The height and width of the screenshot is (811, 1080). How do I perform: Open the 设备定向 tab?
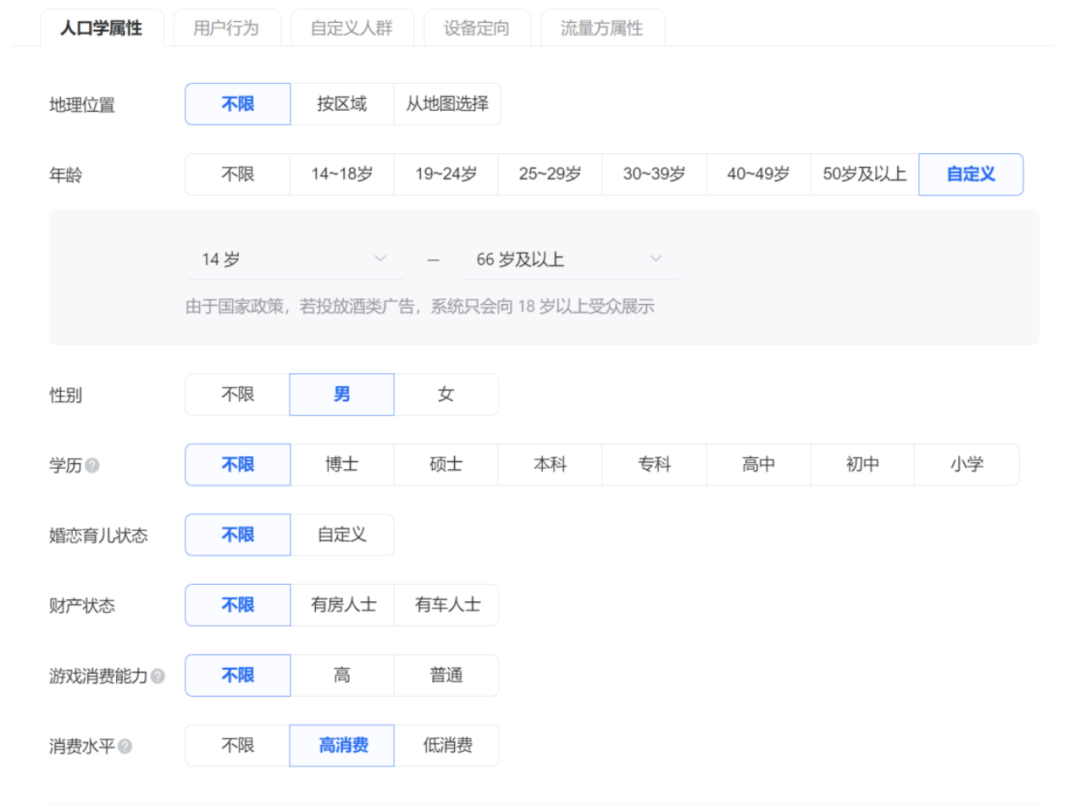point(477,28)
